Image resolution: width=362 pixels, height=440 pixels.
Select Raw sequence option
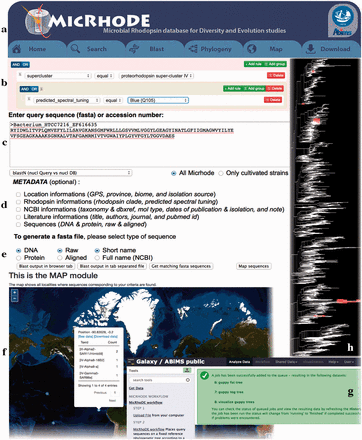click(x=60, y=250)
